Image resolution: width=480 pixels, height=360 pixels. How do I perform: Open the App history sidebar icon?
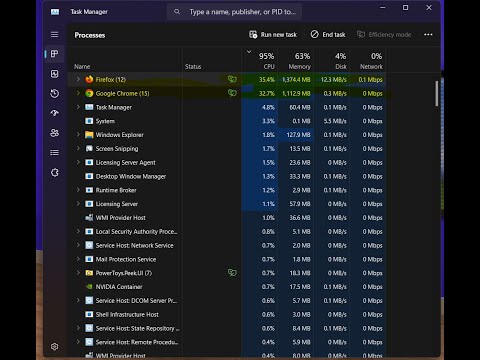pyautogui.click(x=54, y=94)
